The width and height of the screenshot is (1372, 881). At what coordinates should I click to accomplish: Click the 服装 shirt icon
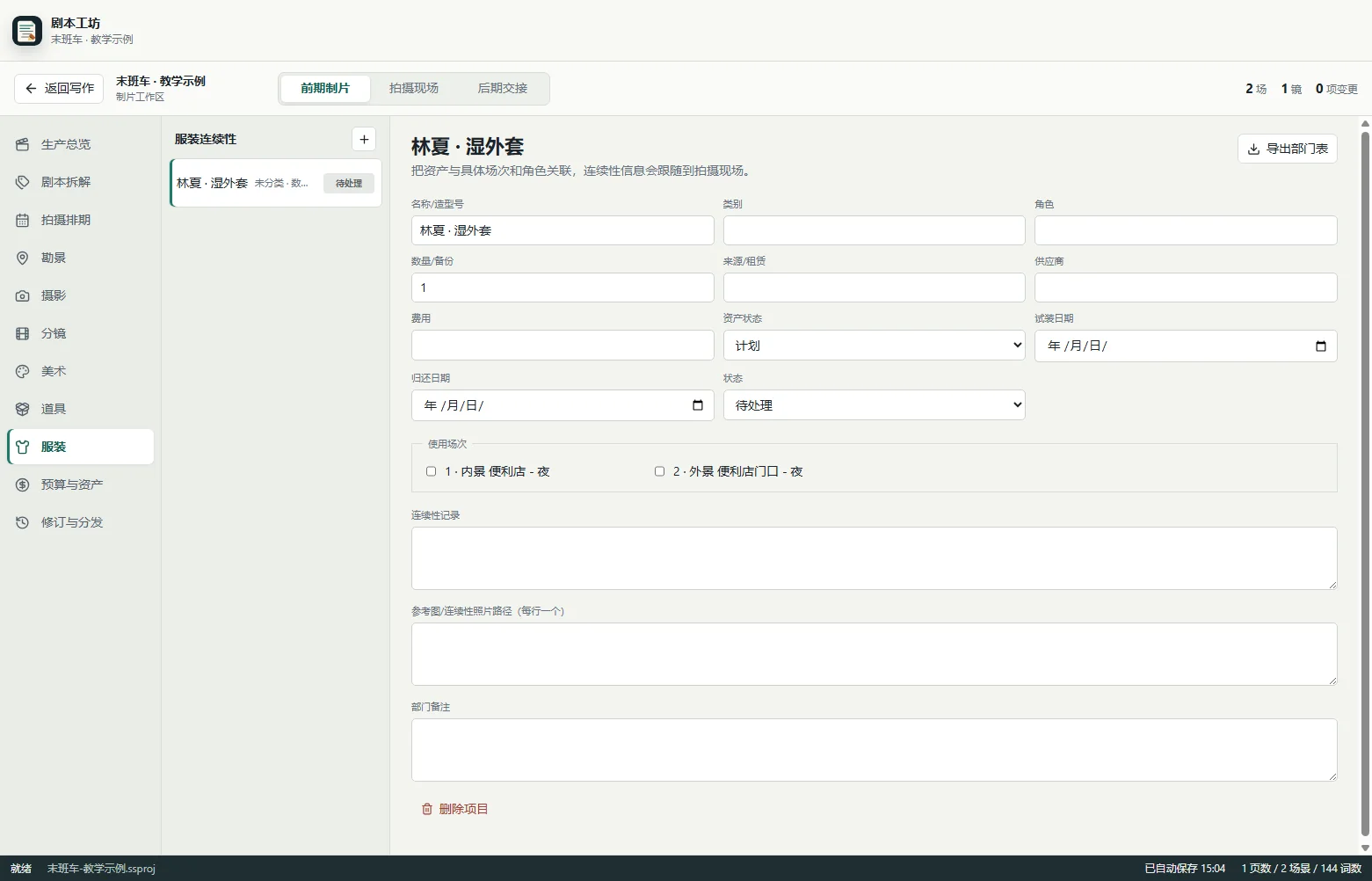pos(23,447)
